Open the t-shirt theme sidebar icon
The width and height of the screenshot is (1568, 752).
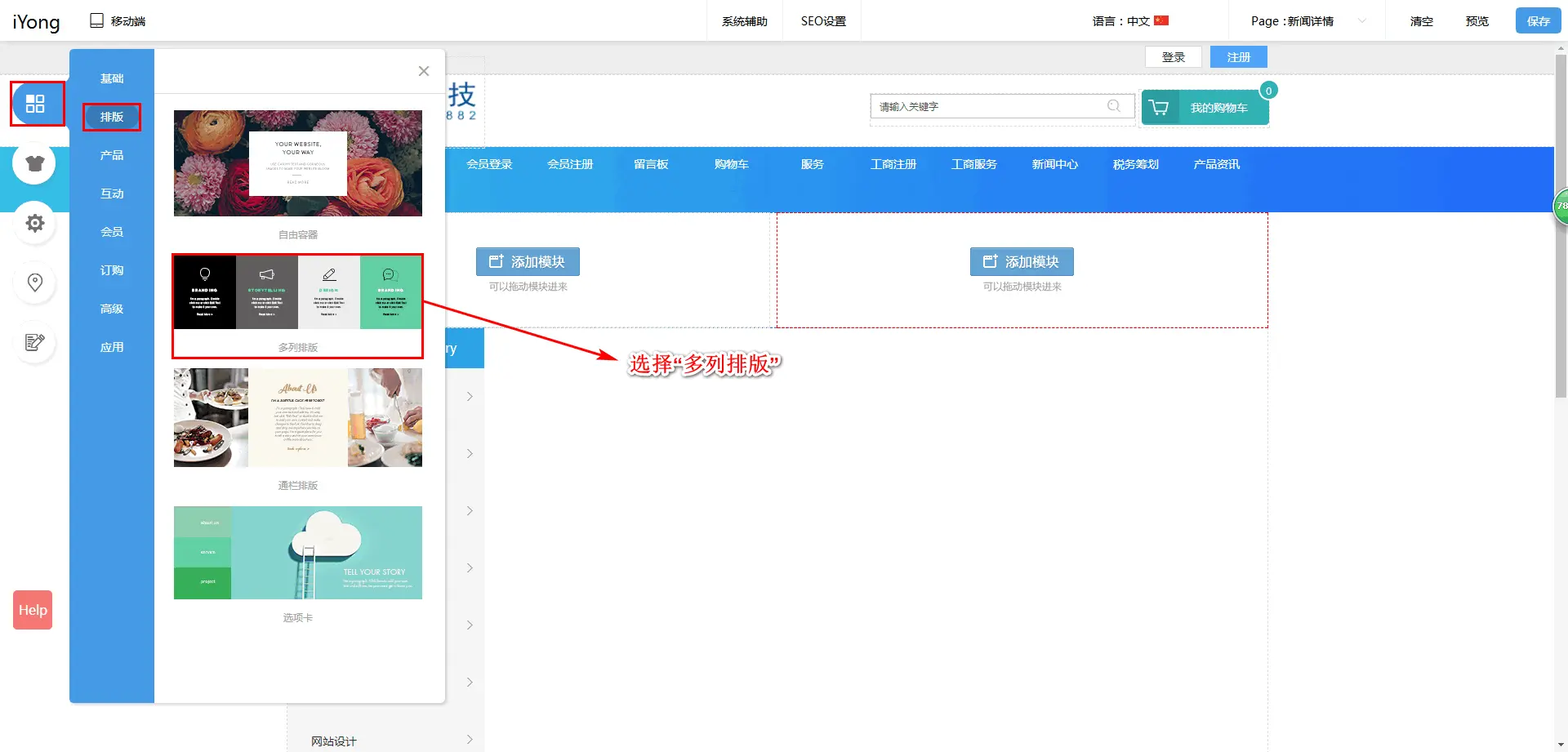click(34, 163)
